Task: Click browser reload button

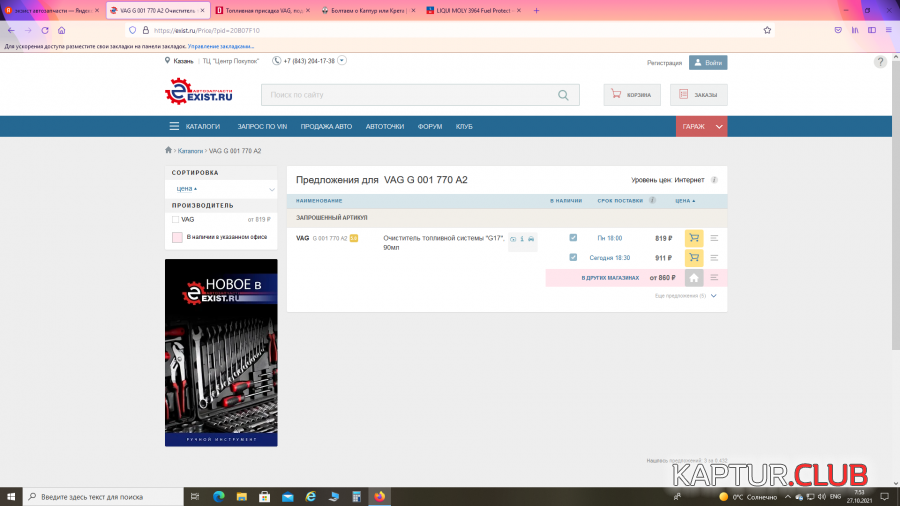Action: [45, 30]
